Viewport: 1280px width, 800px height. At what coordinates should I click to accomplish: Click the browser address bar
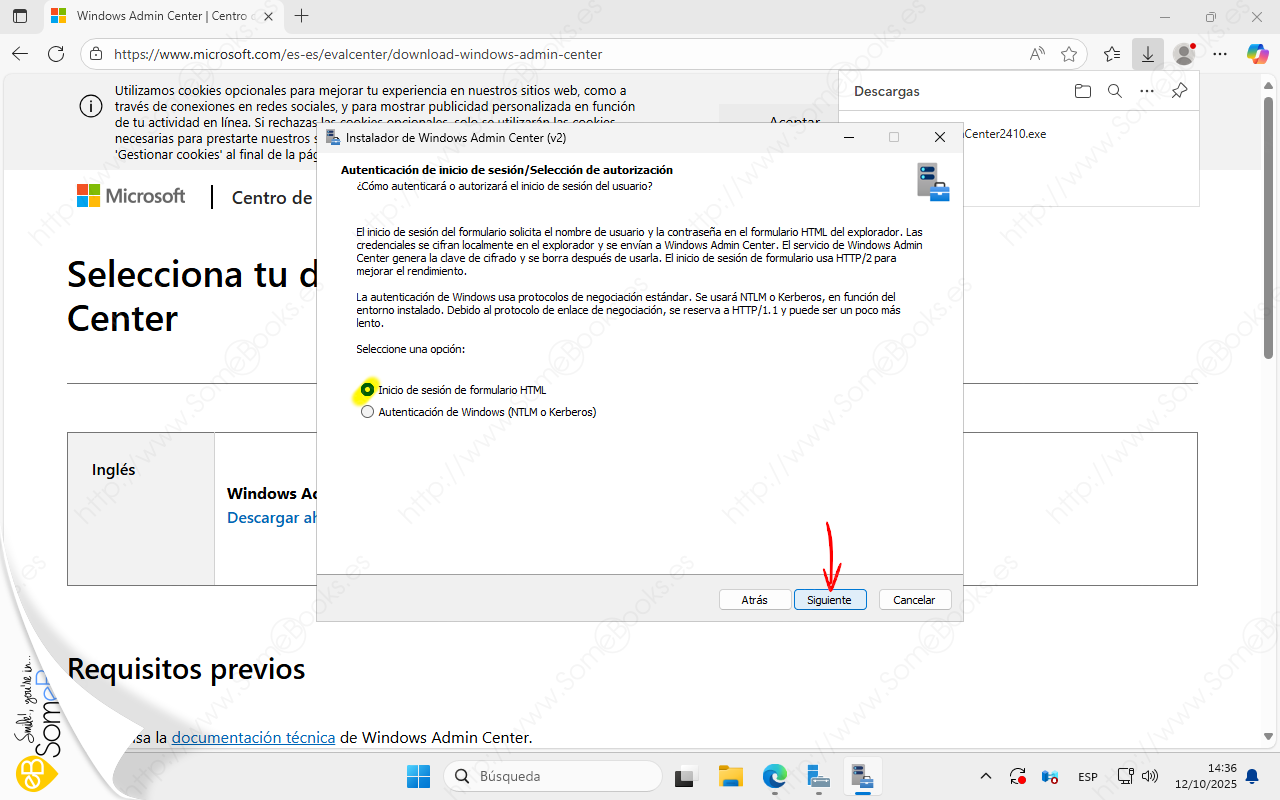pos(560,54)
